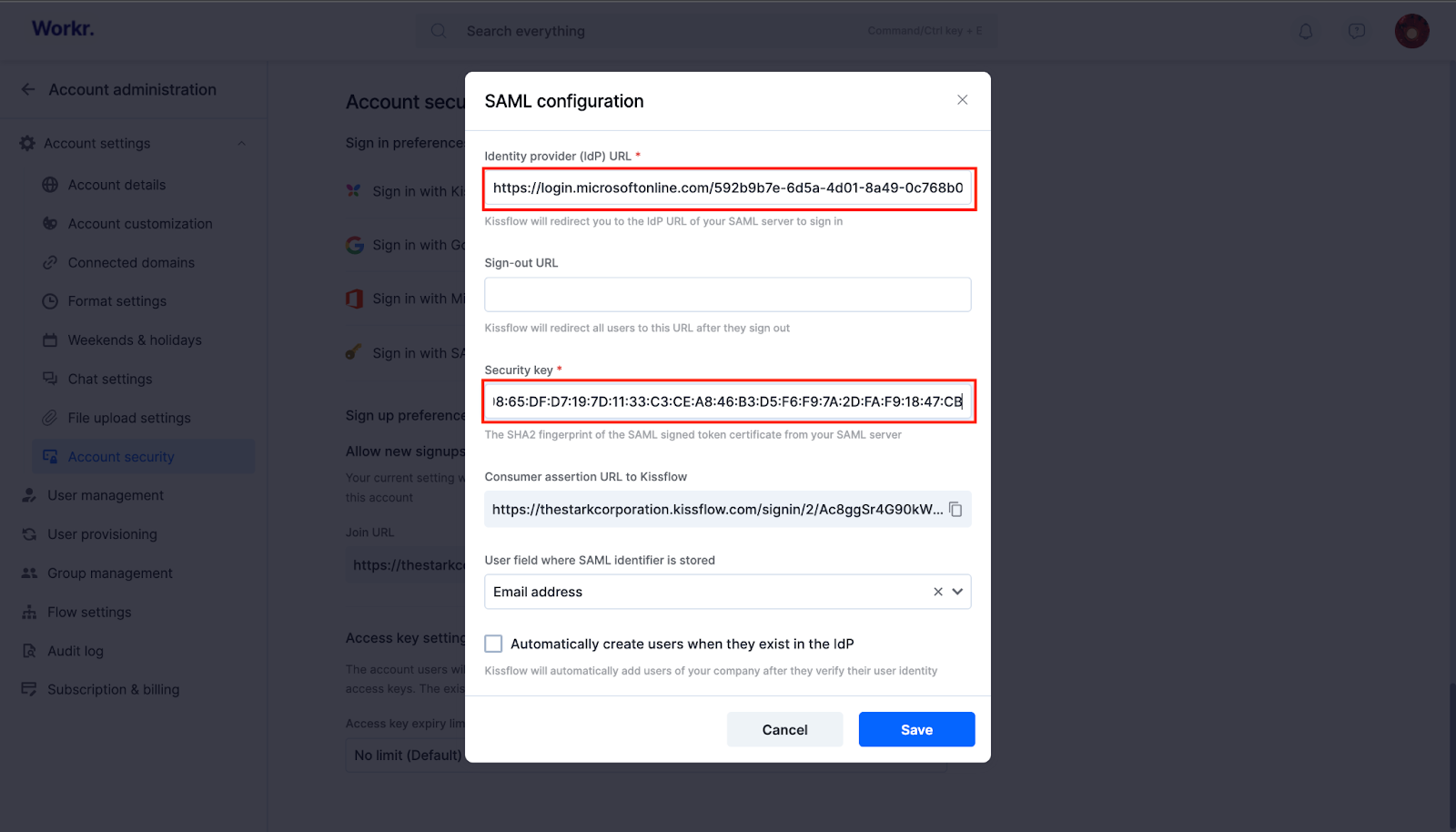Collapse the Account settings section
The width and height of the screenshot is (1456, 832).
[242, 143]
